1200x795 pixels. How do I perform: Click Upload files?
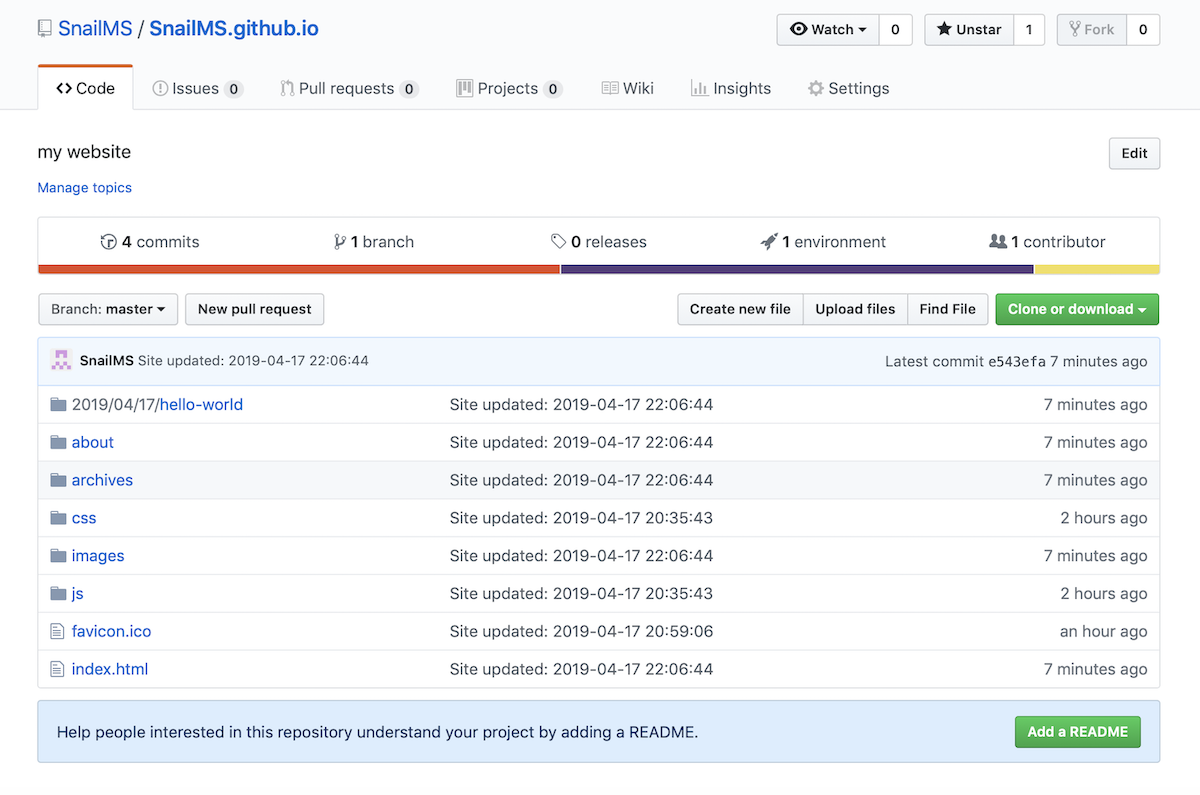coord(855,309)
